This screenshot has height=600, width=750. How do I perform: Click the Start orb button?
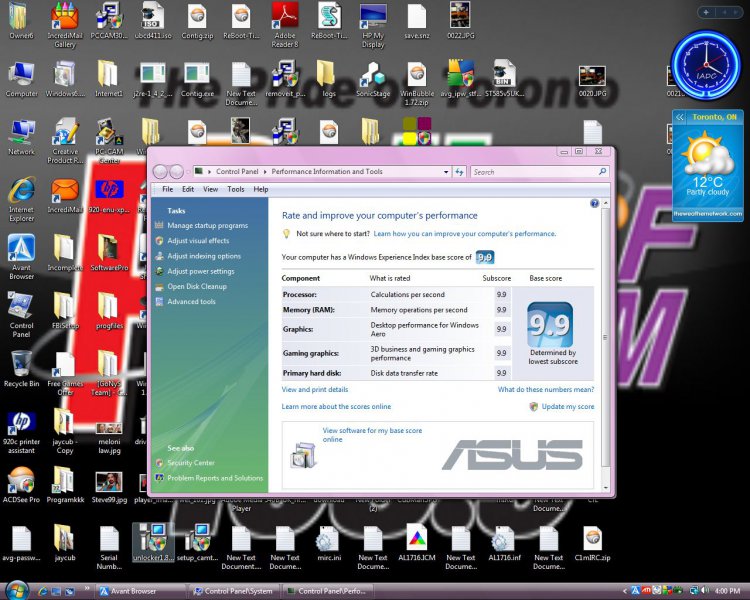point(17,590)
